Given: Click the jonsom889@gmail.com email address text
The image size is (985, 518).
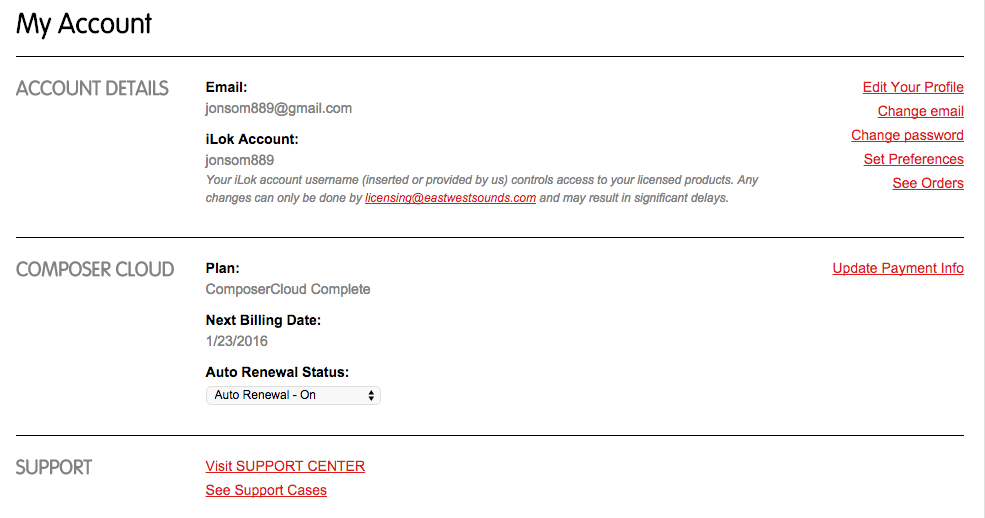Looking at the screenshot, I should pyautogui.click(x=278, y=108).
